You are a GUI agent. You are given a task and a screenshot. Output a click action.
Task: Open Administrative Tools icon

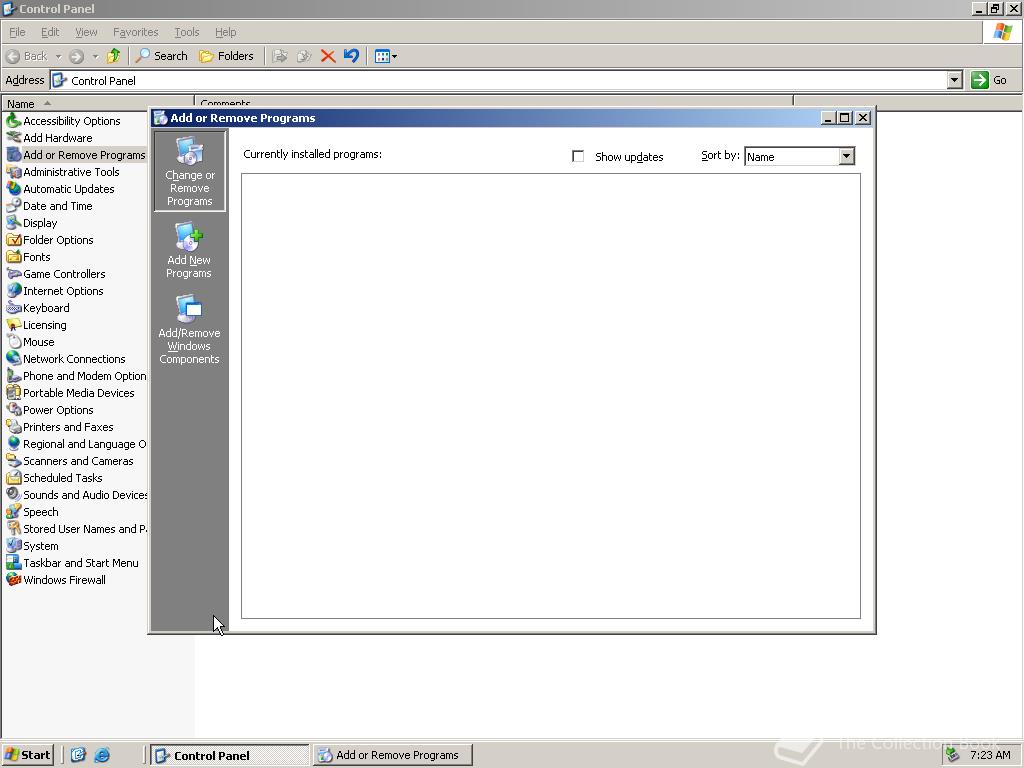14,172
